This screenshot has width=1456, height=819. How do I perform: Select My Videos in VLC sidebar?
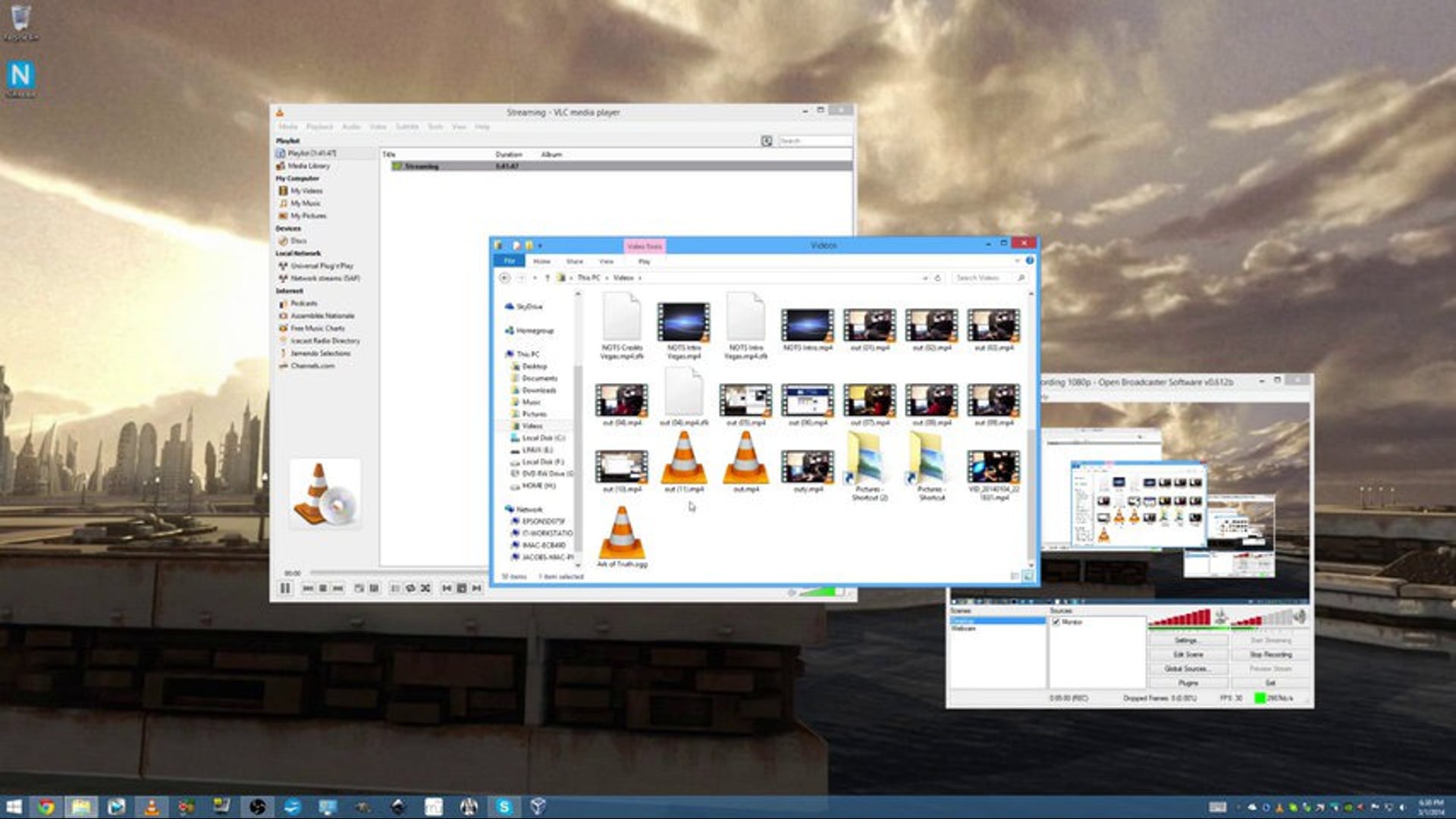point(301,191)
